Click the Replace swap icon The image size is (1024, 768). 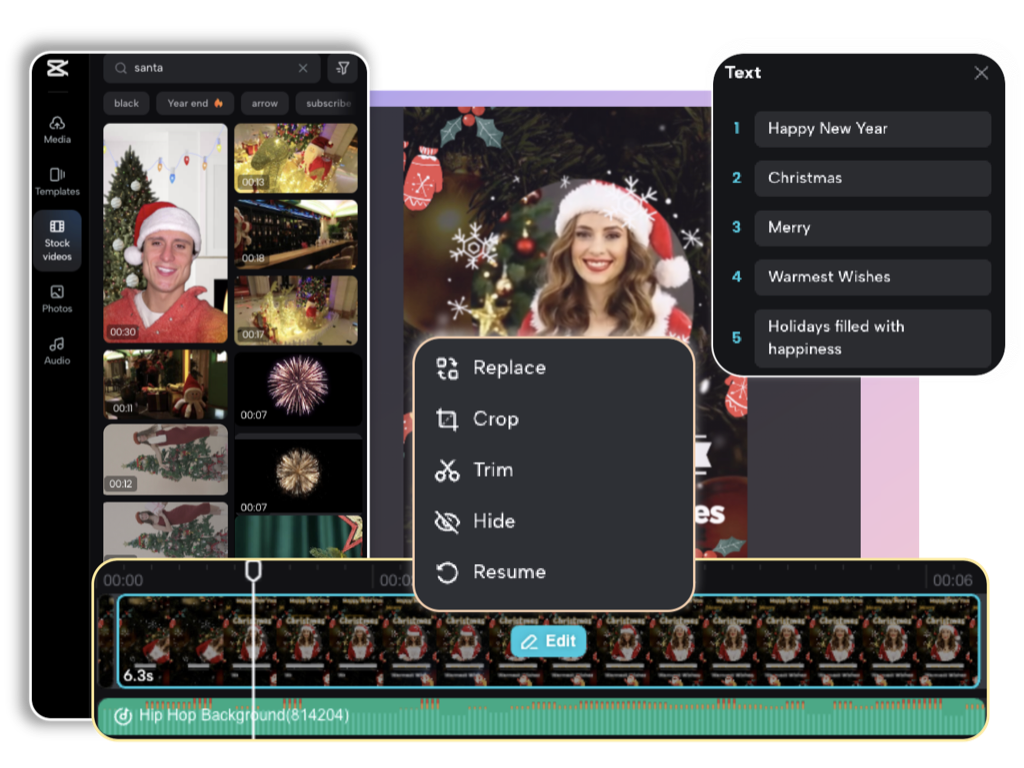point(447,368)
